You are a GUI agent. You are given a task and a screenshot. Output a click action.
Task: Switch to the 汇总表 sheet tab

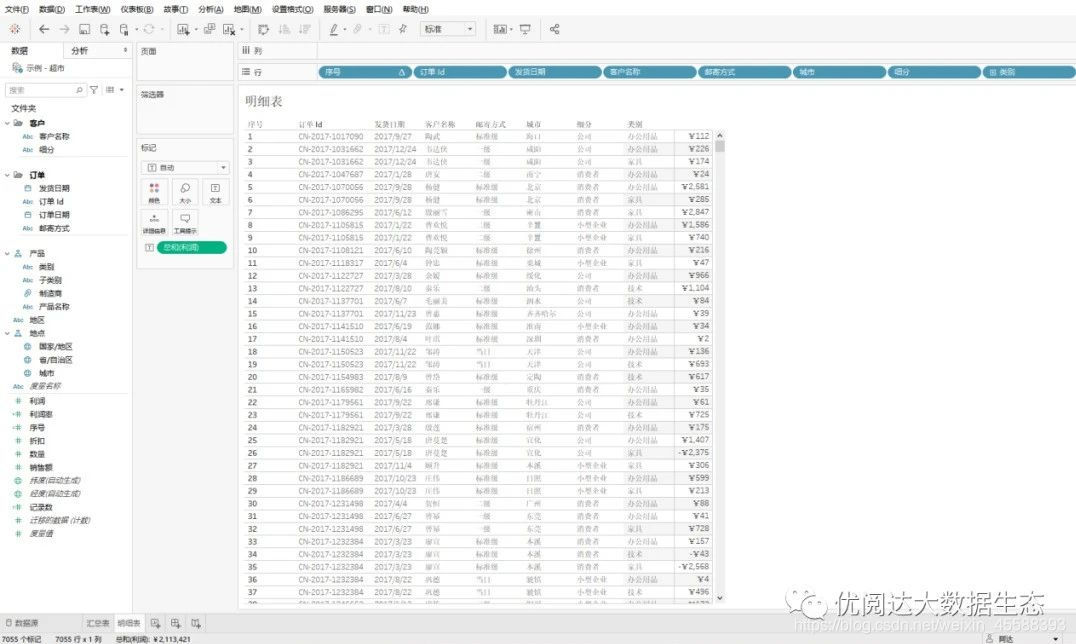coord(98,623)
